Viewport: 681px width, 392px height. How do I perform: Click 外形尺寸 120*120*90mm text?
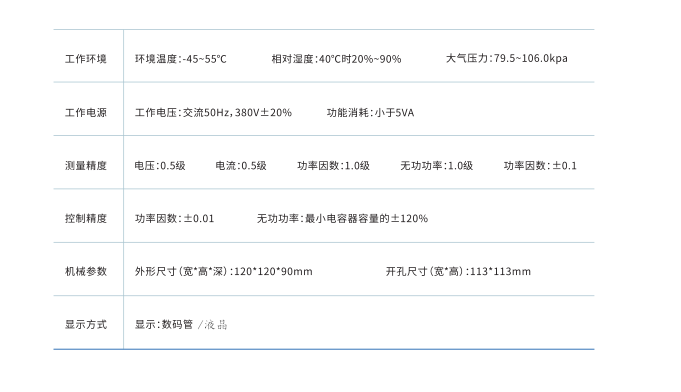224,271
